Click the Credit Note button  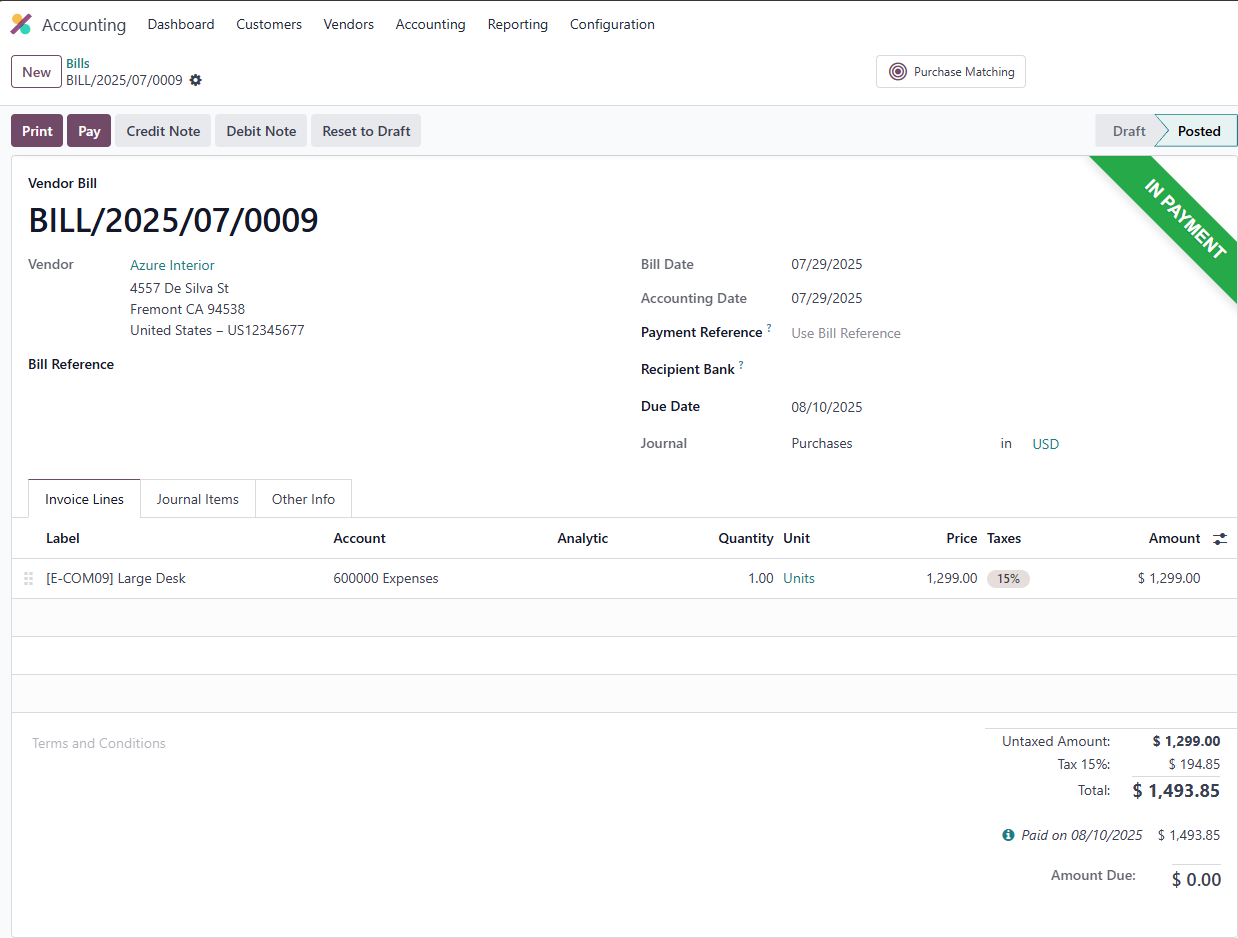[x=163, y=131]
